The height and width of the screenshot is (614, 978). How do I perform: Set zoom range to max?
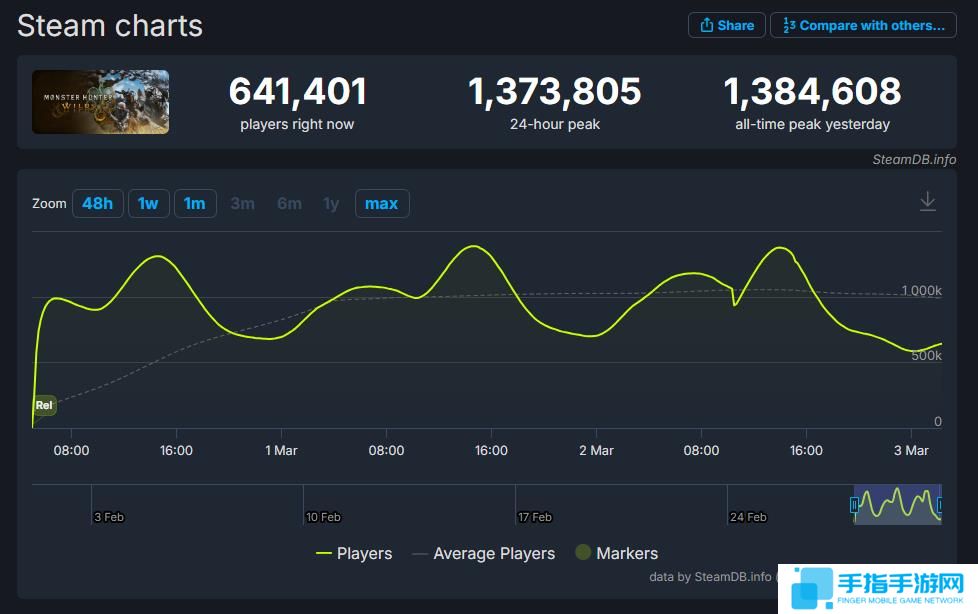[381, 204]
